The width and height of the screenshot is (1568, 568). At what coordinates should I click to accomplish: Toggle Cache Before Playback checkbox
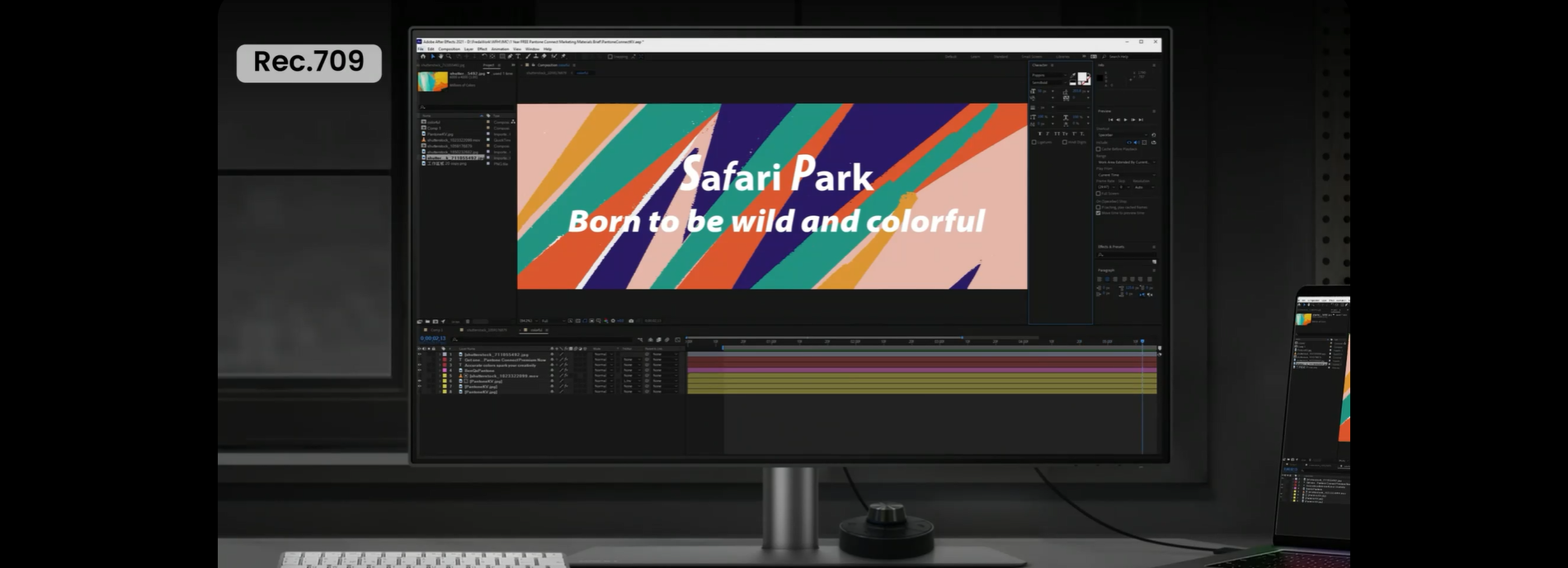(x=1099, y=149)
